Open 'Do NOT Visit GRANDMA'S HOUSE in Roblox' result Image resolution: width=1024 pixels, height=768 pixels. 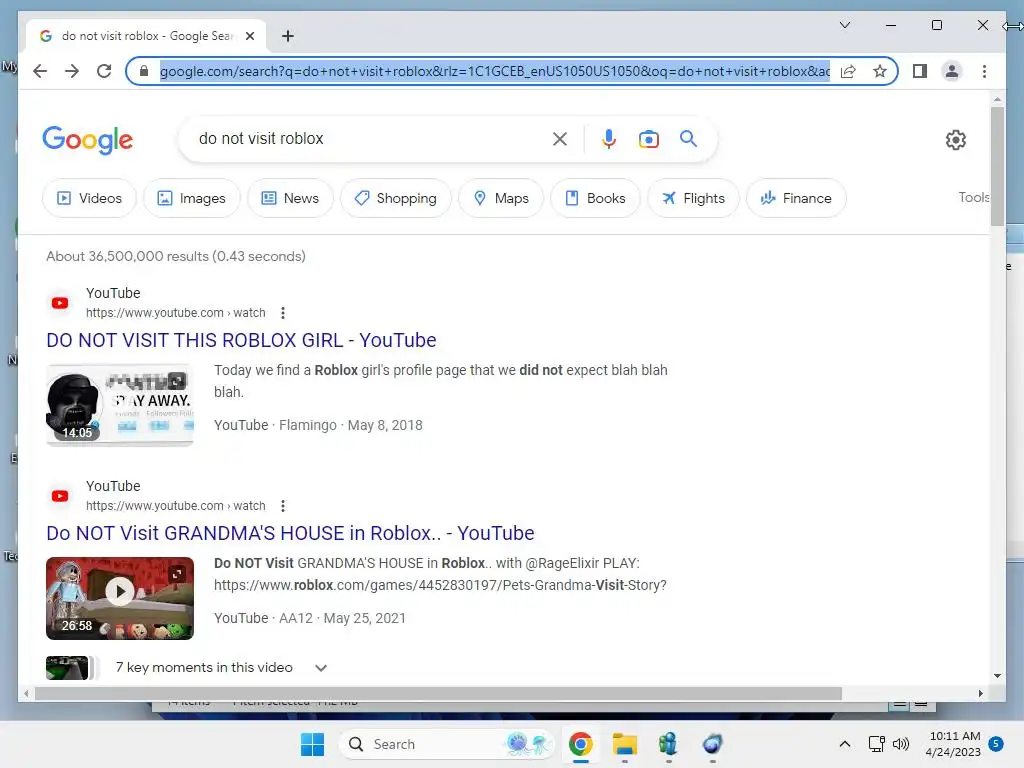coord(290,533)
